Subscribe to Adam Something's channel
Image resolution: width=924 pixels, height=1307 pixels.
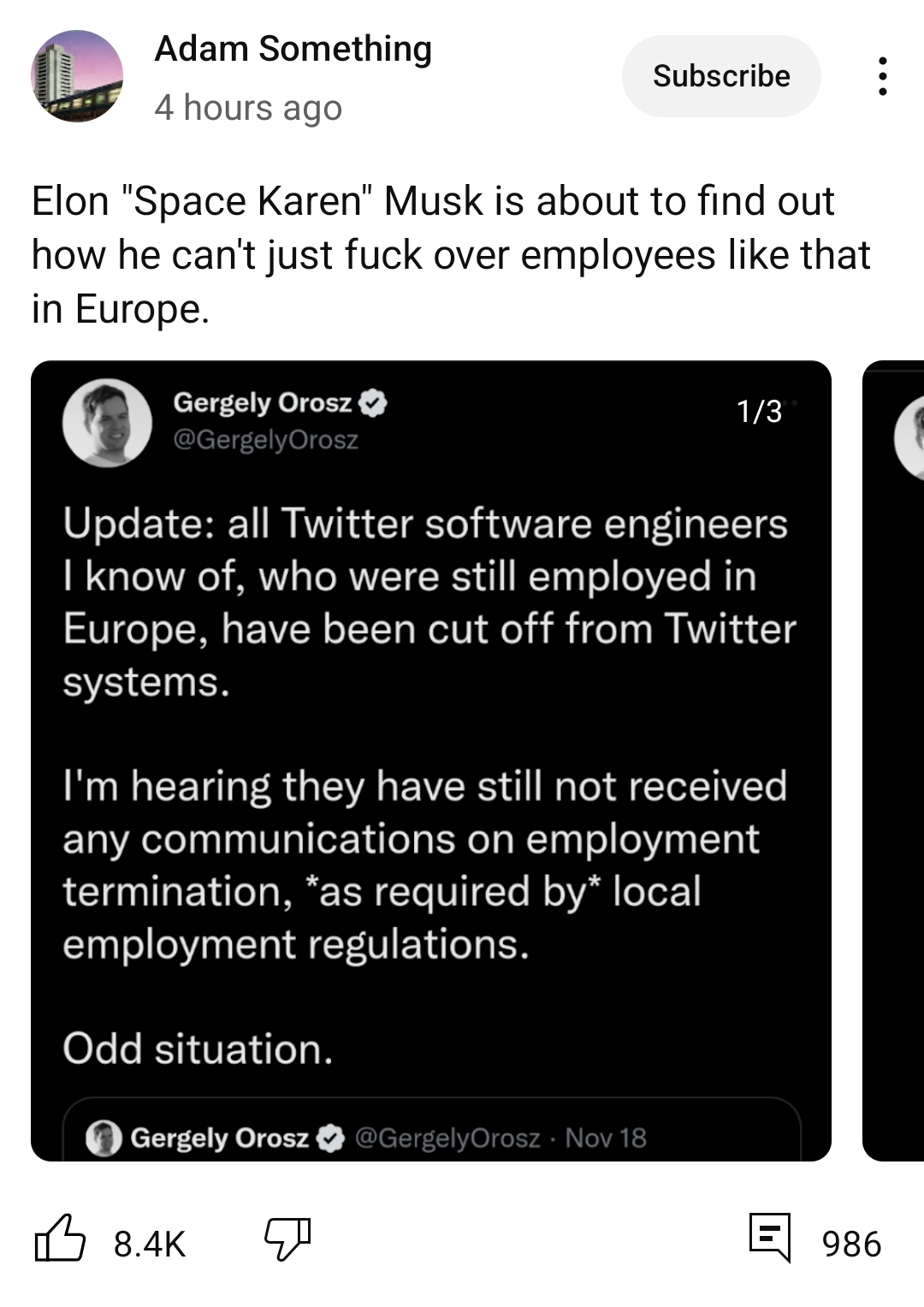point(721,76)
